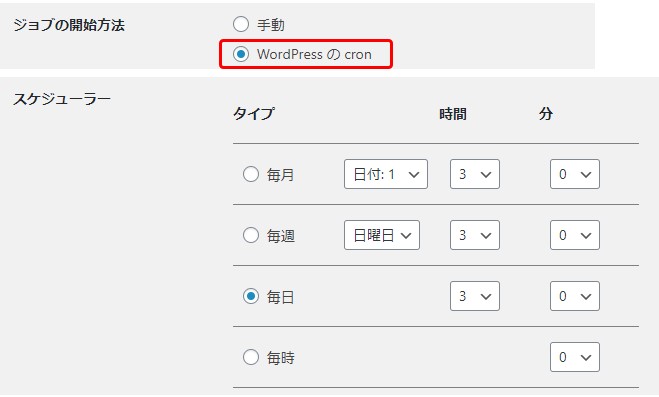Click the 毎月 label text
This screenshot has height=397, width=659.
point(280,175)
